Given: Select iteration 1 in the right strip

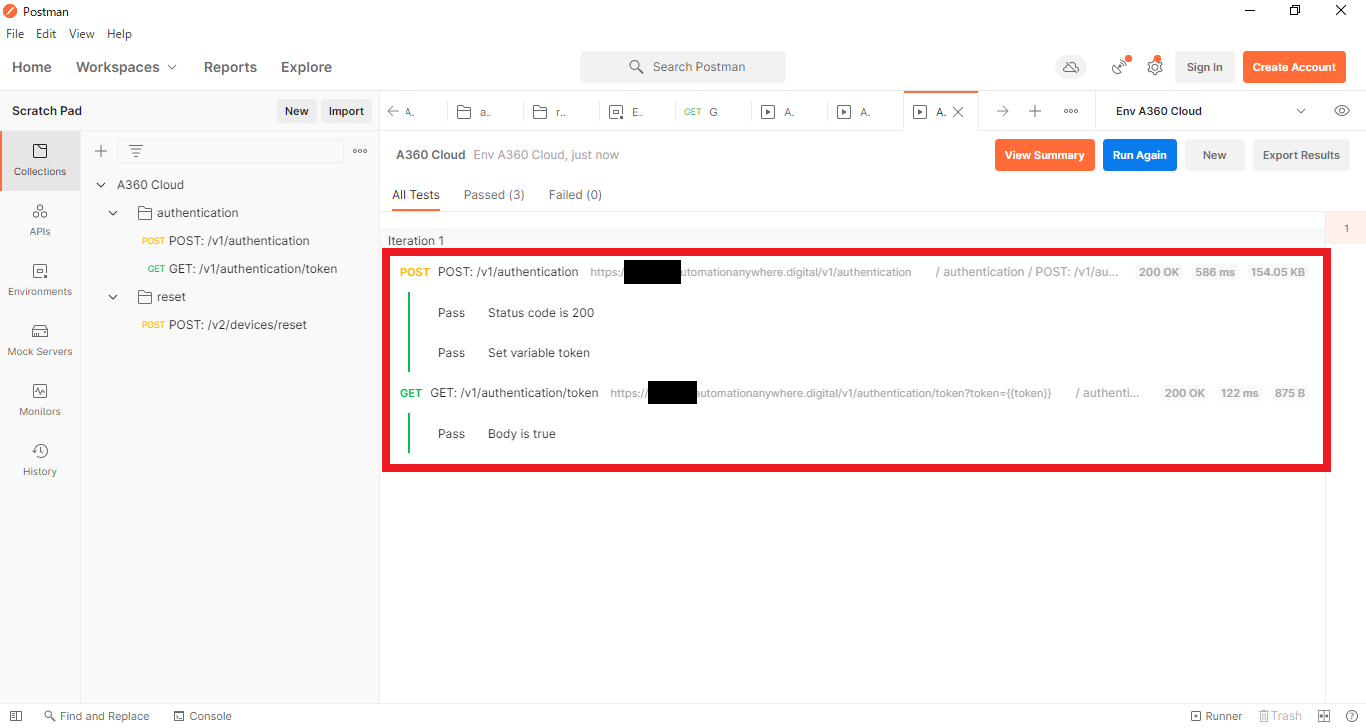Looking at the screenshot, I should [x=1346, y=229].
